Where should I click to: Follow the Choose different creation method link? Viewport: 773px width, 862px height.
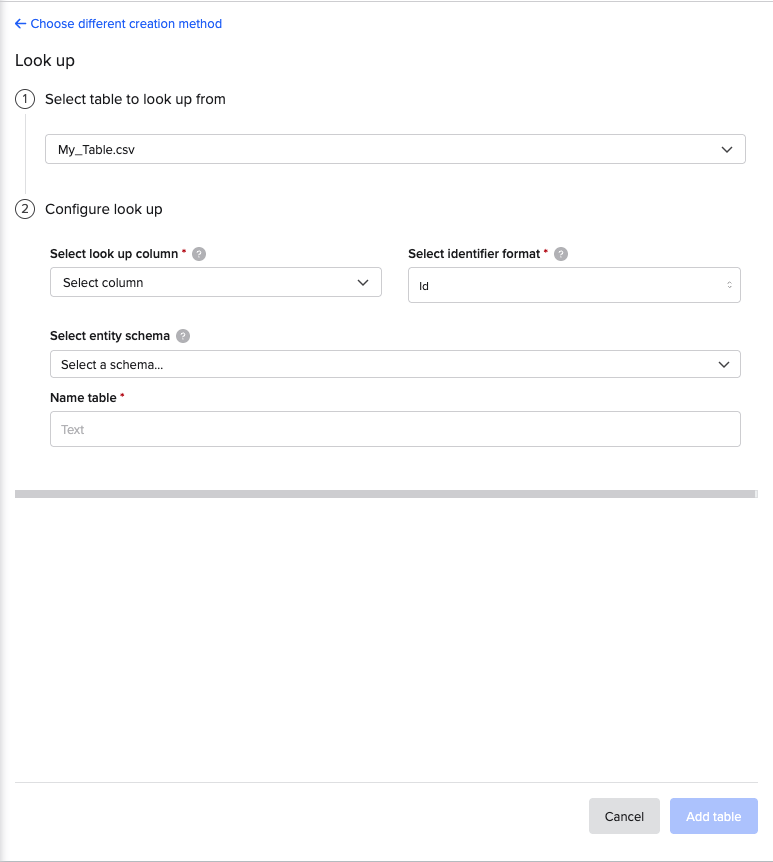tap(126, 24)
